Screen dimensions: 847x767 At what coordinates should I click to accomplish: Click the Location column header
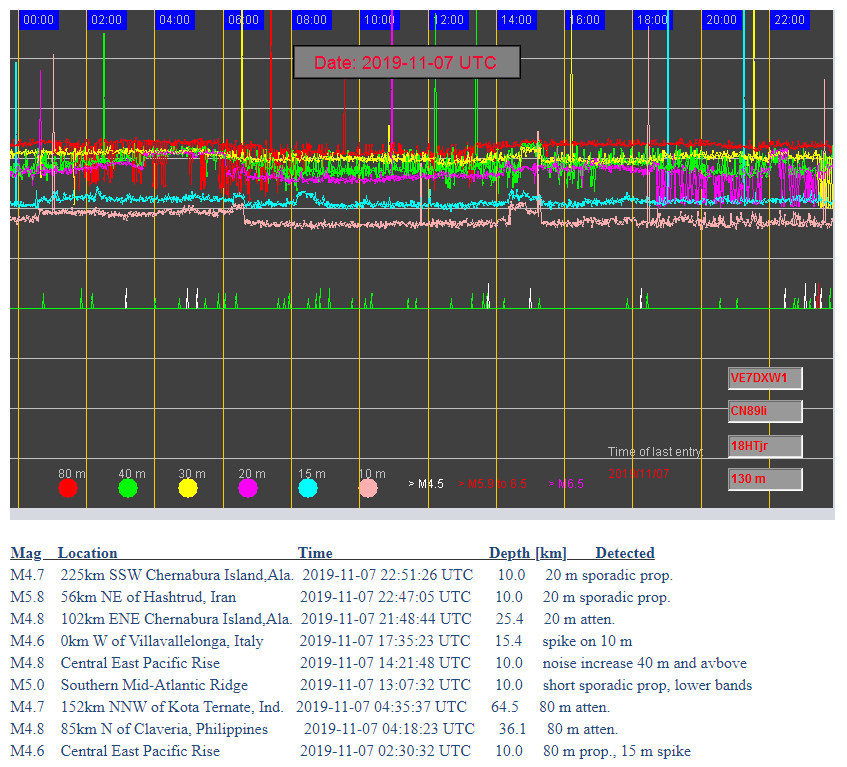87,553
